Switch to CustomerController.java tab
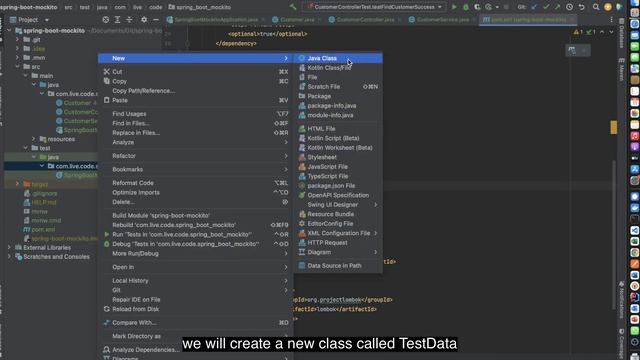This screenshot has width=640, height=360. (x=364, y=20)
